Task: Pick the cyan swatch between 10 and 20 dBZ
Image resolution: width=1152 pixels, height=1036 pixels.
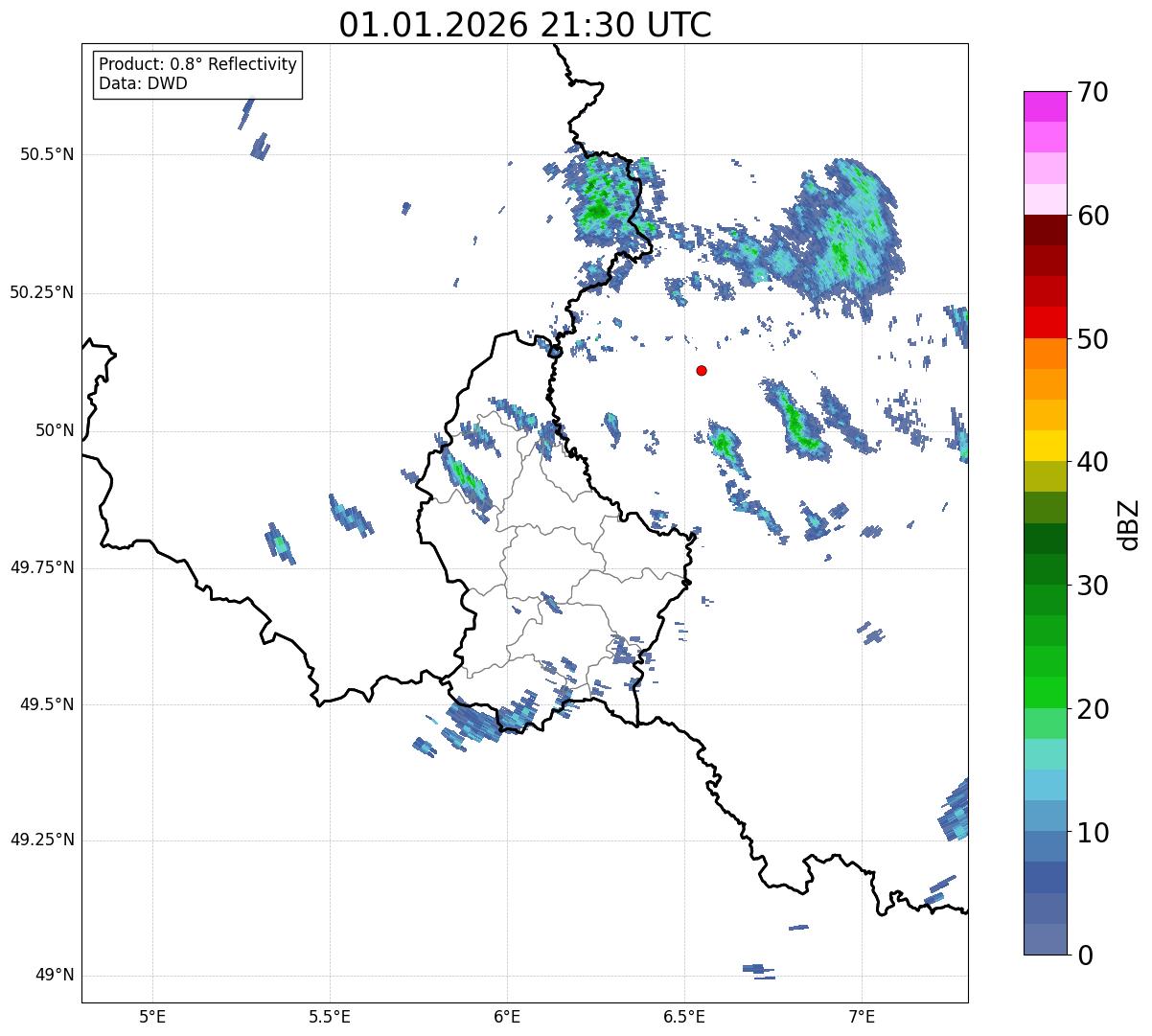Action: click(1046, 785)
